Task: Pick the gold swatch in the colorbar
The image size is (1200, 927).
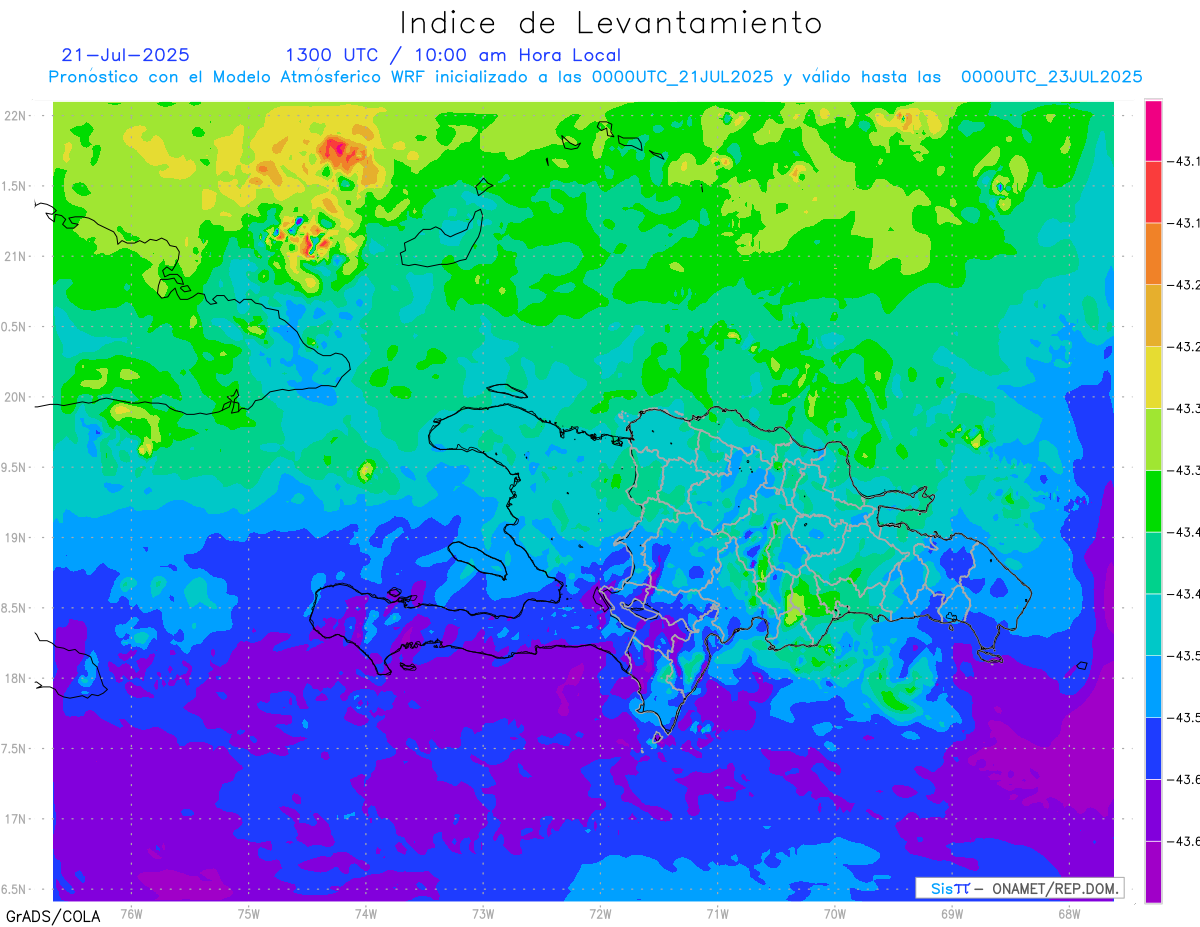Action: click(1153, 316)
